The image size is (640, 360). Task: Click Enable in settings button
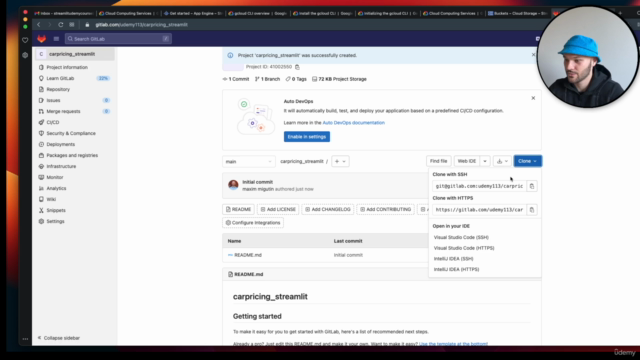coord(307,137)
